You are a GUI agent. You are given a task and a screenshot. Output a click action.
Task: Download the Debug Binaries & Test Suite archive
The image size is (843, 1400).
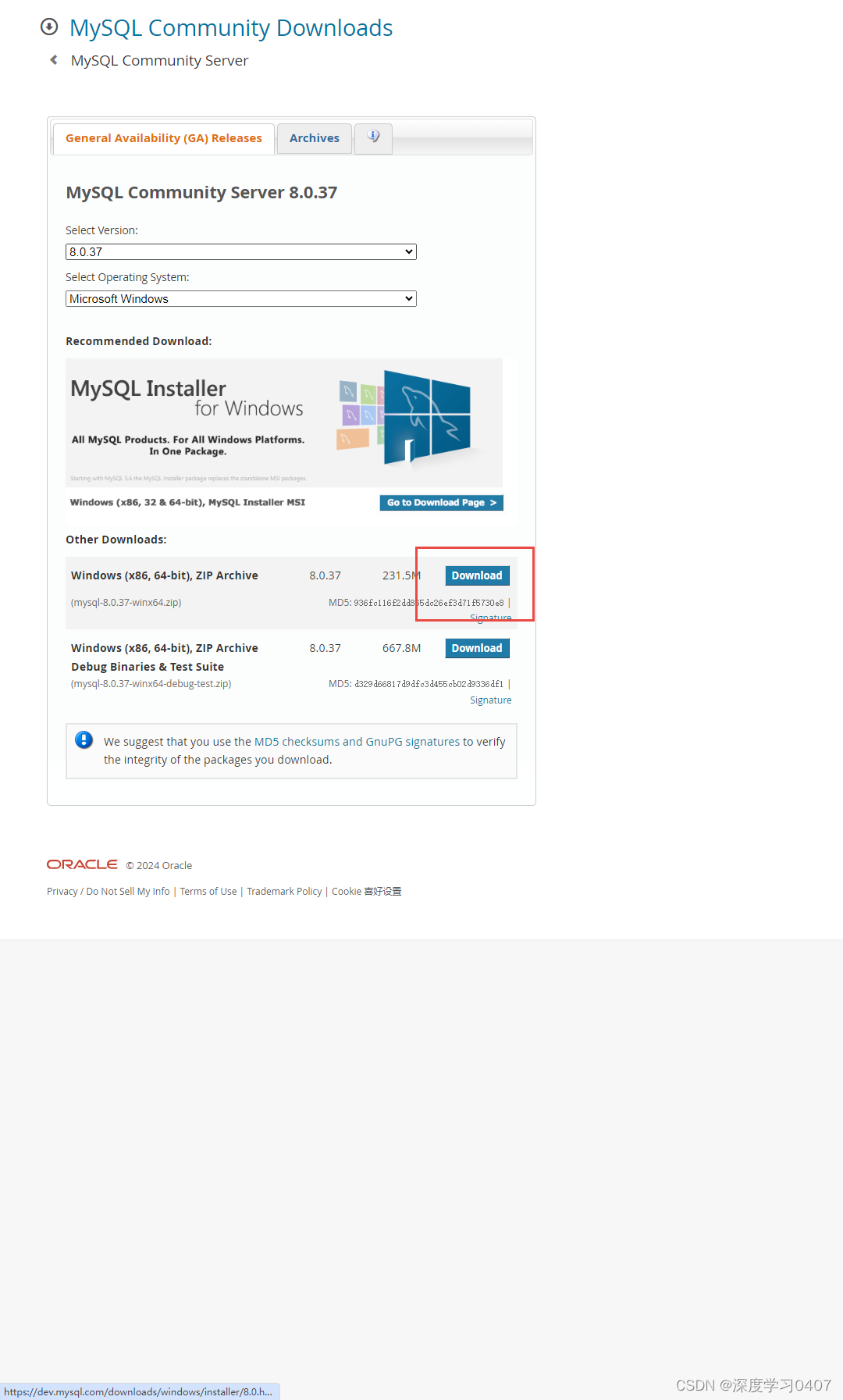click(477, 648)
